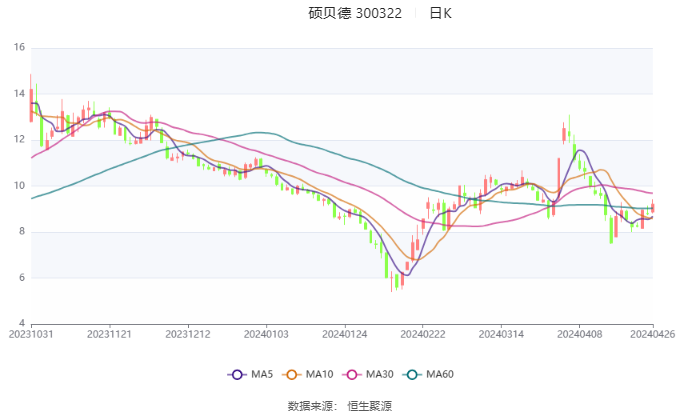Click the 20231121 date axis label
This screenshot has width=680, height=413.
click(x=109, y=334)
